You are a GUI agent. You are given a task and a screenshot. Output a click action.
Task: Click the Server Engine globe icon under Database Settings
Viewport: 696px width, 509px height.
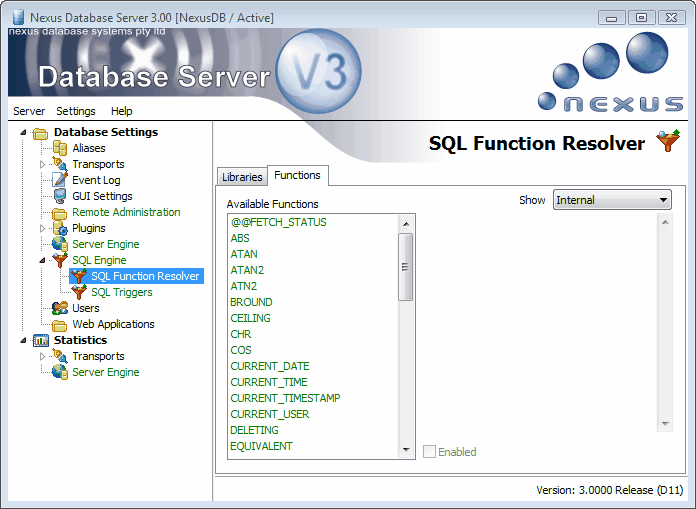[x=59, y=244]
